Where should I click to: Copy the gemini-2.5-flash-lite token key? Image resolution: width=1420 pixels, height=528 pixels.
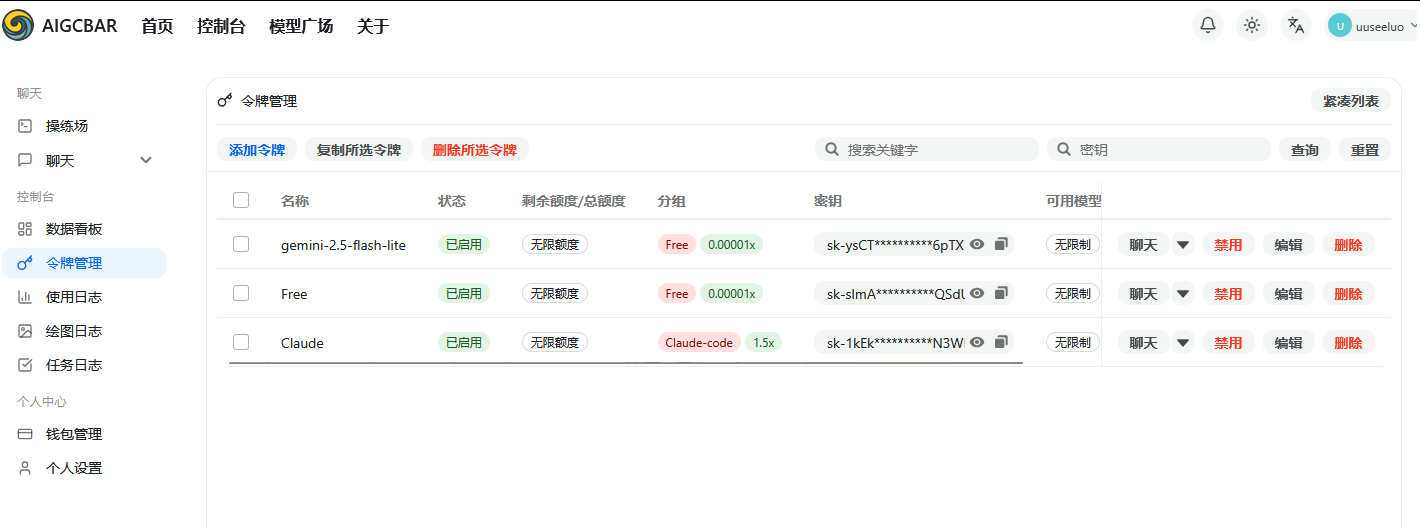(x=1001, y=244)
